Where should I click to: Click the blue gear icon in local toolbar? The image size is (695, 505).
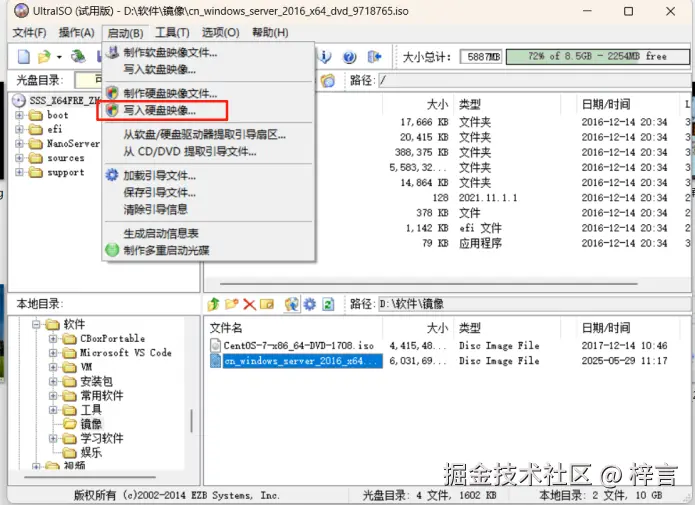(x=310, y=304)
